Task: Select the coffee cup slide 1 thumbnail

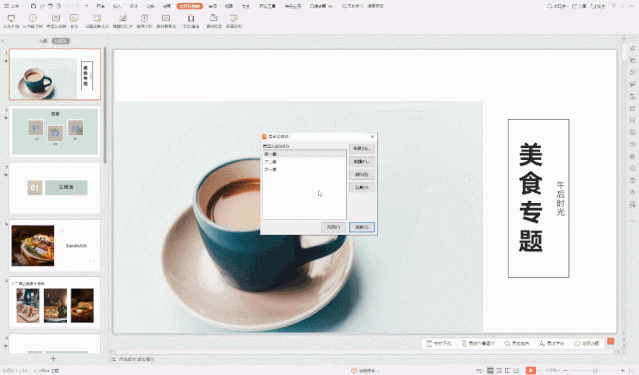Action: tap(55, 74)
